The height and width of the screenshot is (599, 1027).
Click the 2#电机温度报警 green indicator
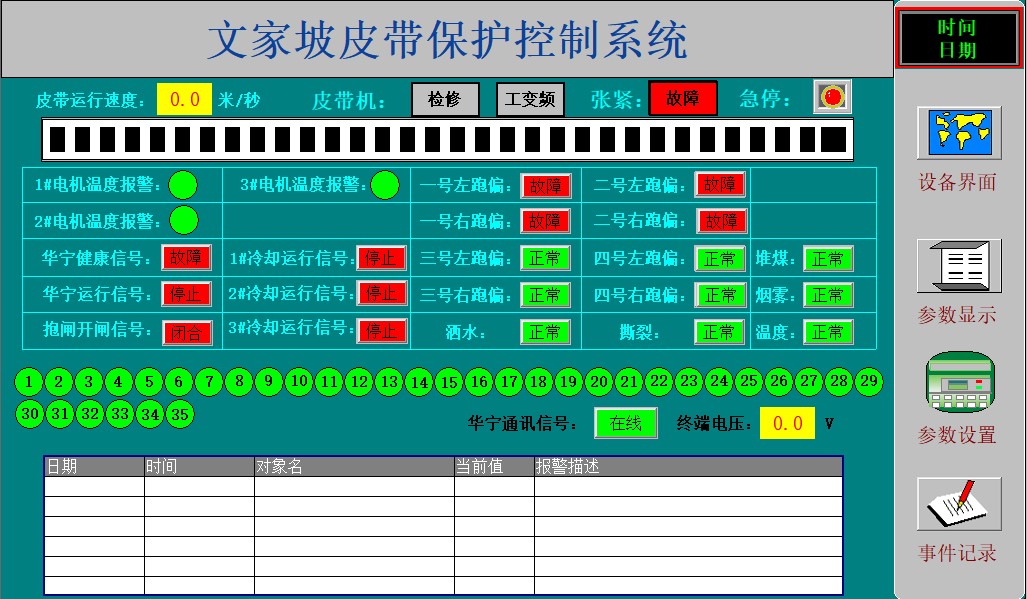pyautogui.click(x=183, y=221)
